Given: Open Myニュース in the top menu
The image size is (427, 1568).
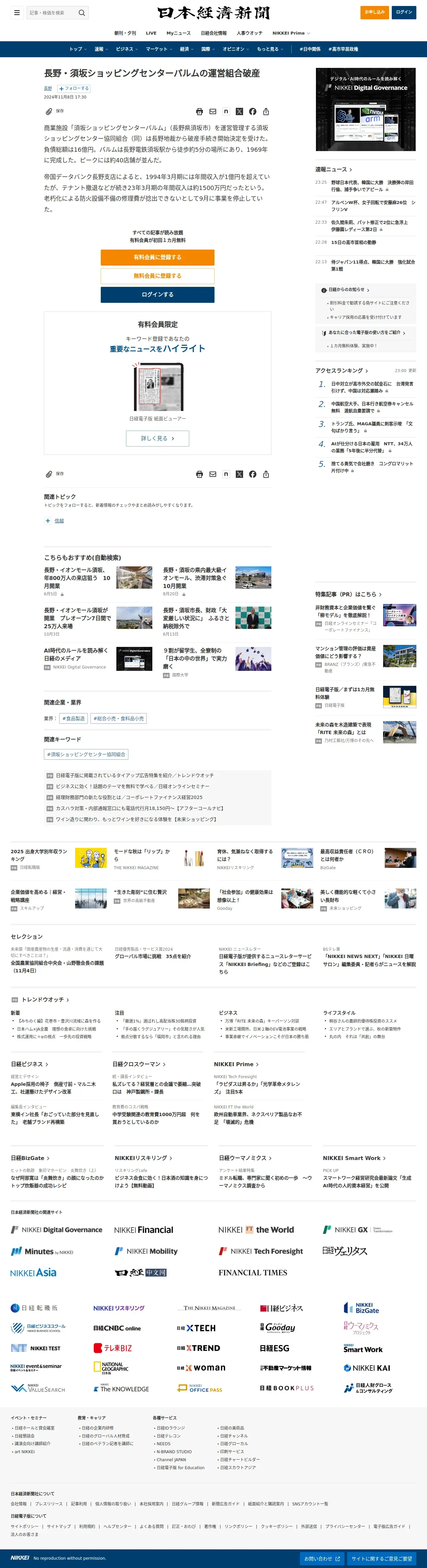Looking at the screenshot, I should click(179, 34).
